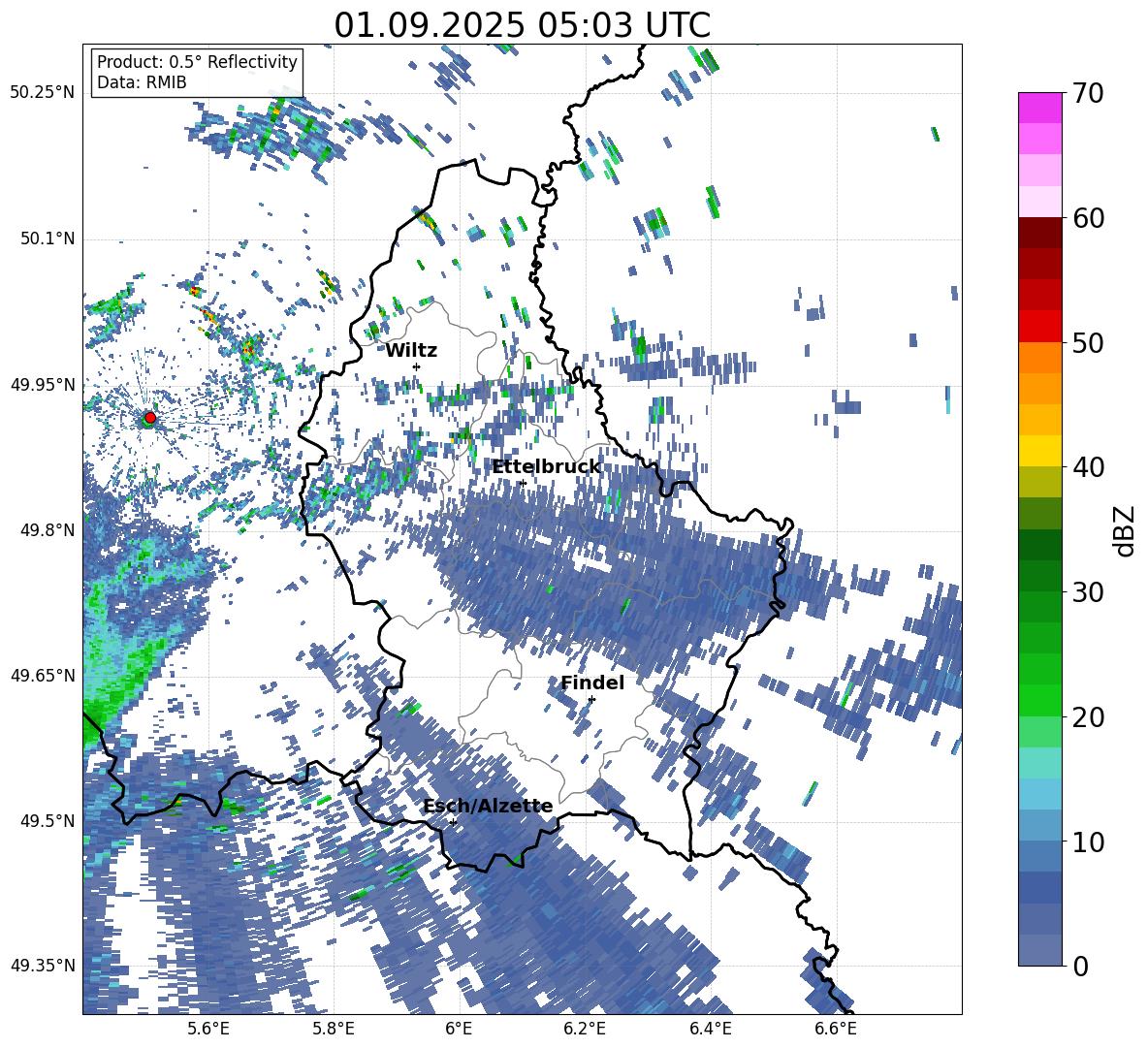1148x1048 pixels.
Task: Click the yellow colorbar segment near 40
Action: tap(1040, 452)
